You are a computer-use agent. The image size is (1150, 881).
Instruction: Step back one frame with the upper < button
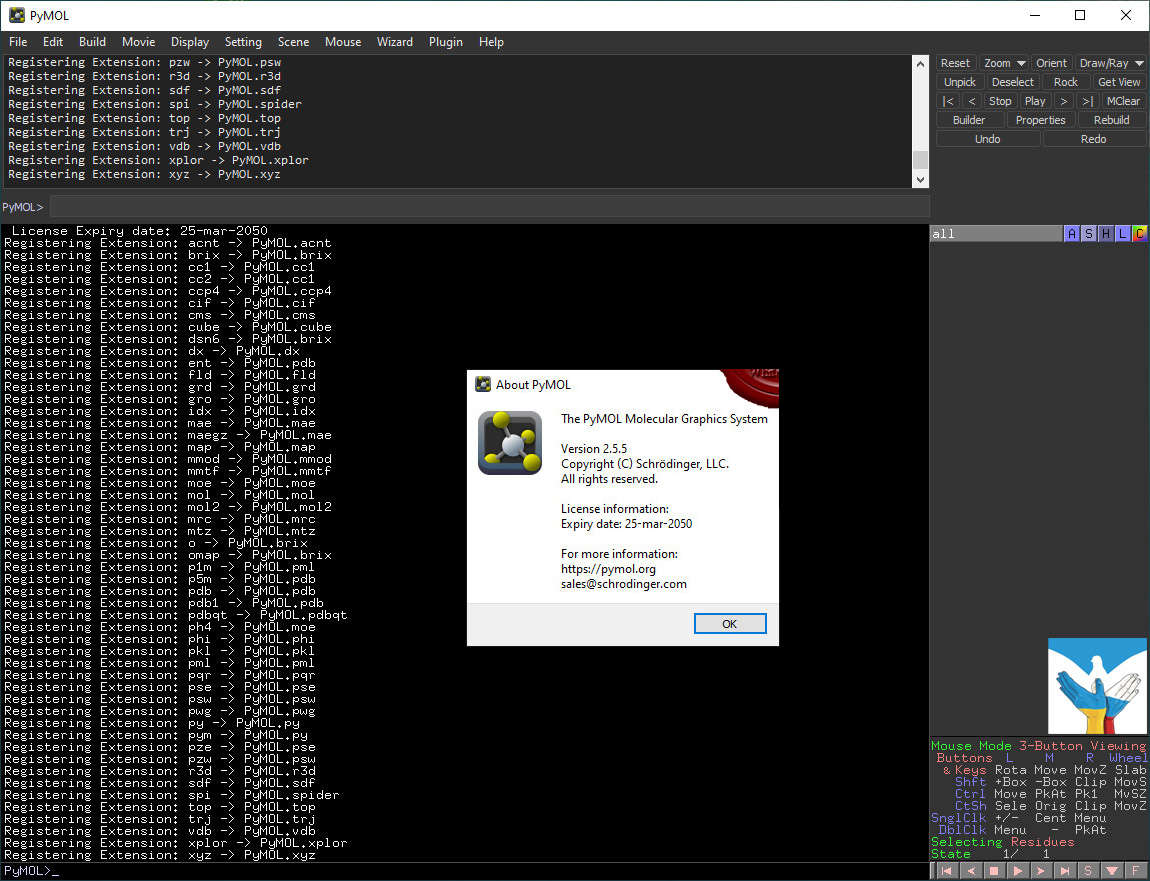(x=972, y=101)
